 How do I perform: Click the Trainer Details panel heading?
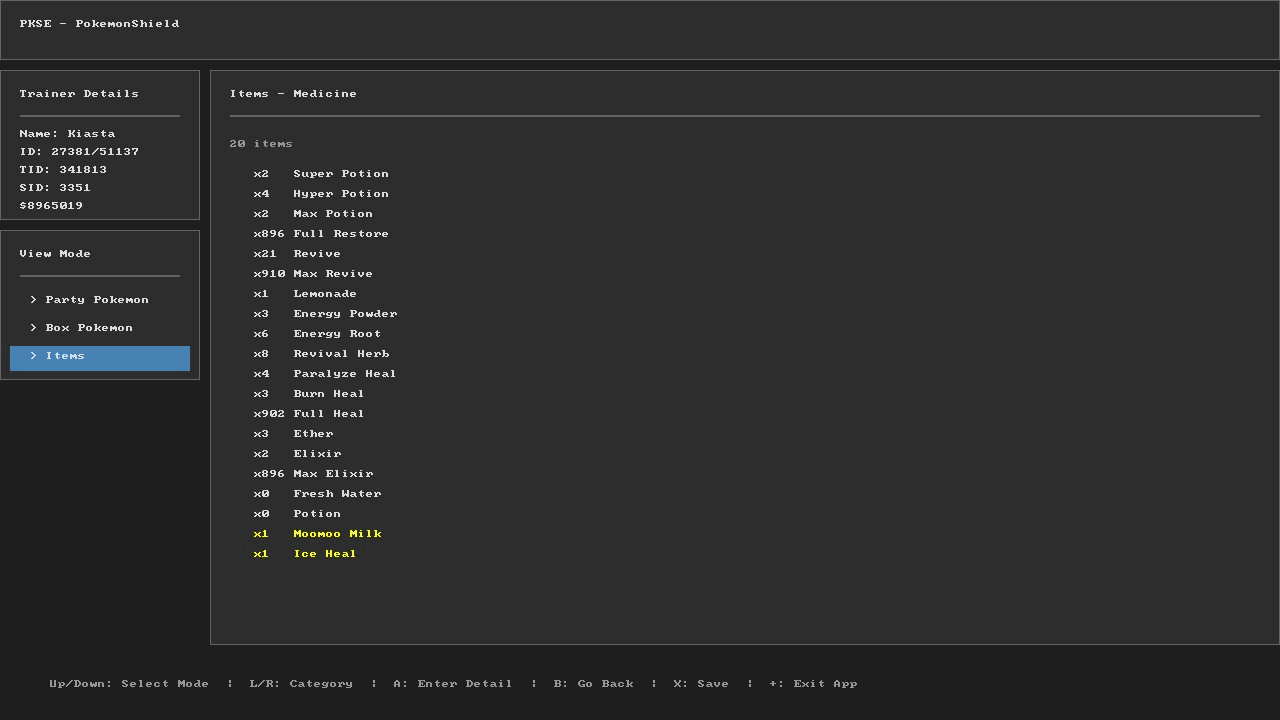[79, 94]
